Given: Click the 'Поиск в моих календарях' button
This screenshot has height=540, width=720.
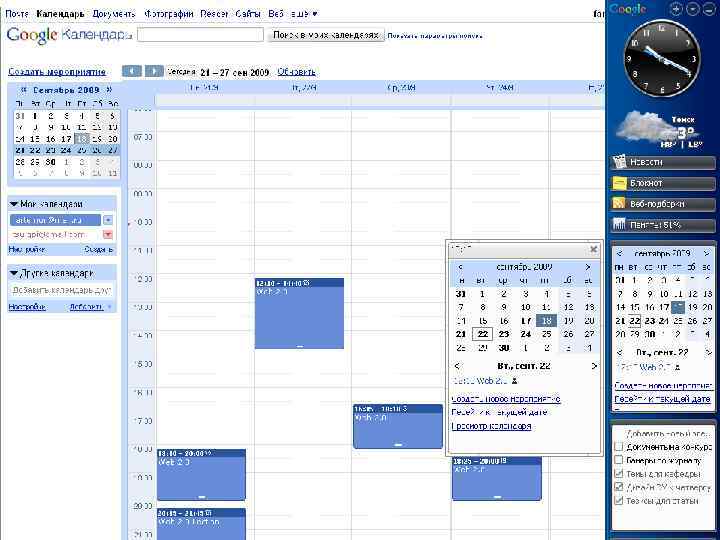Looking at the screenshot, I should (x=326, y=35).
